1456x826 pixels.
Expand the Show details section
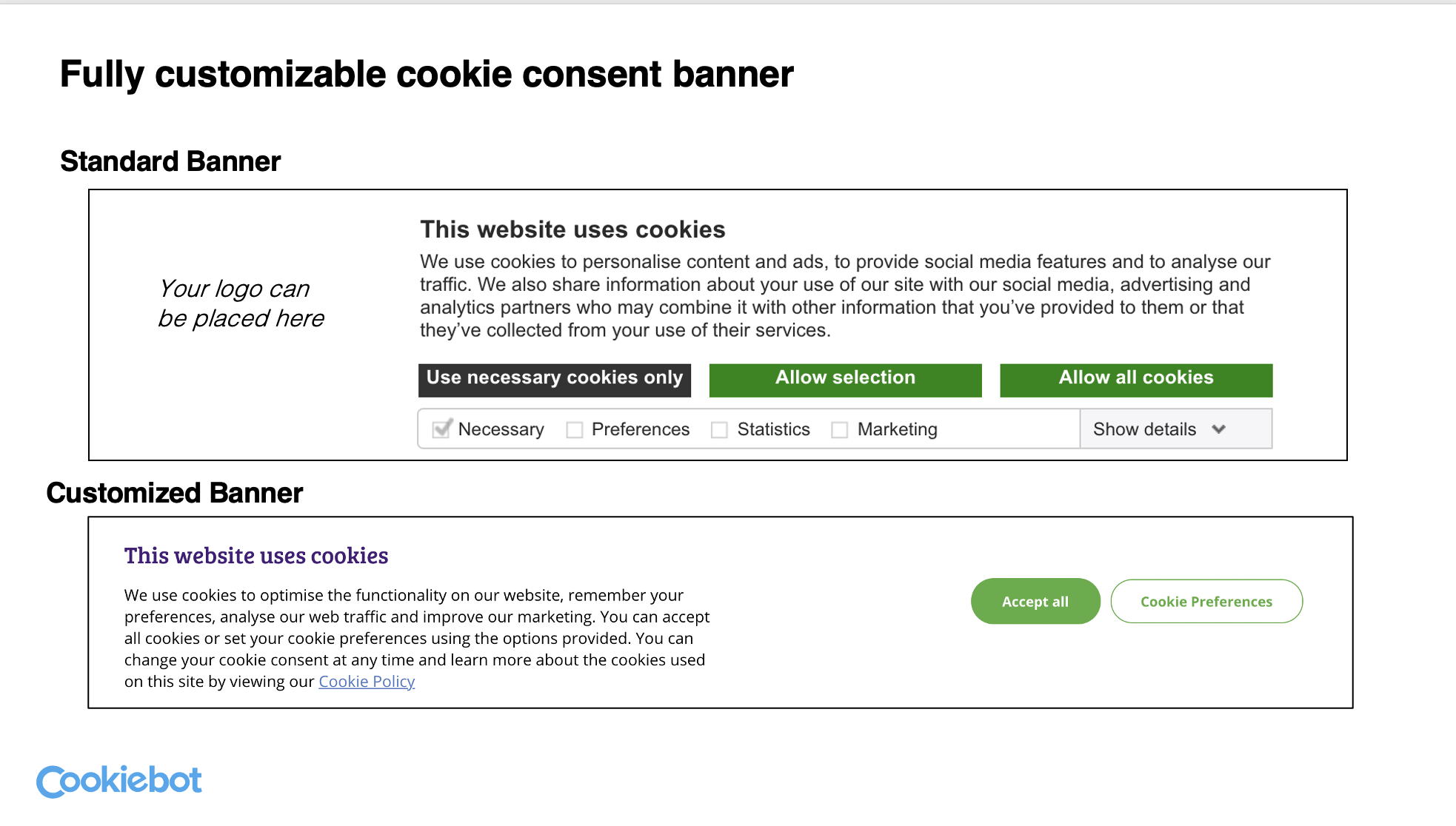point(1145,429)
